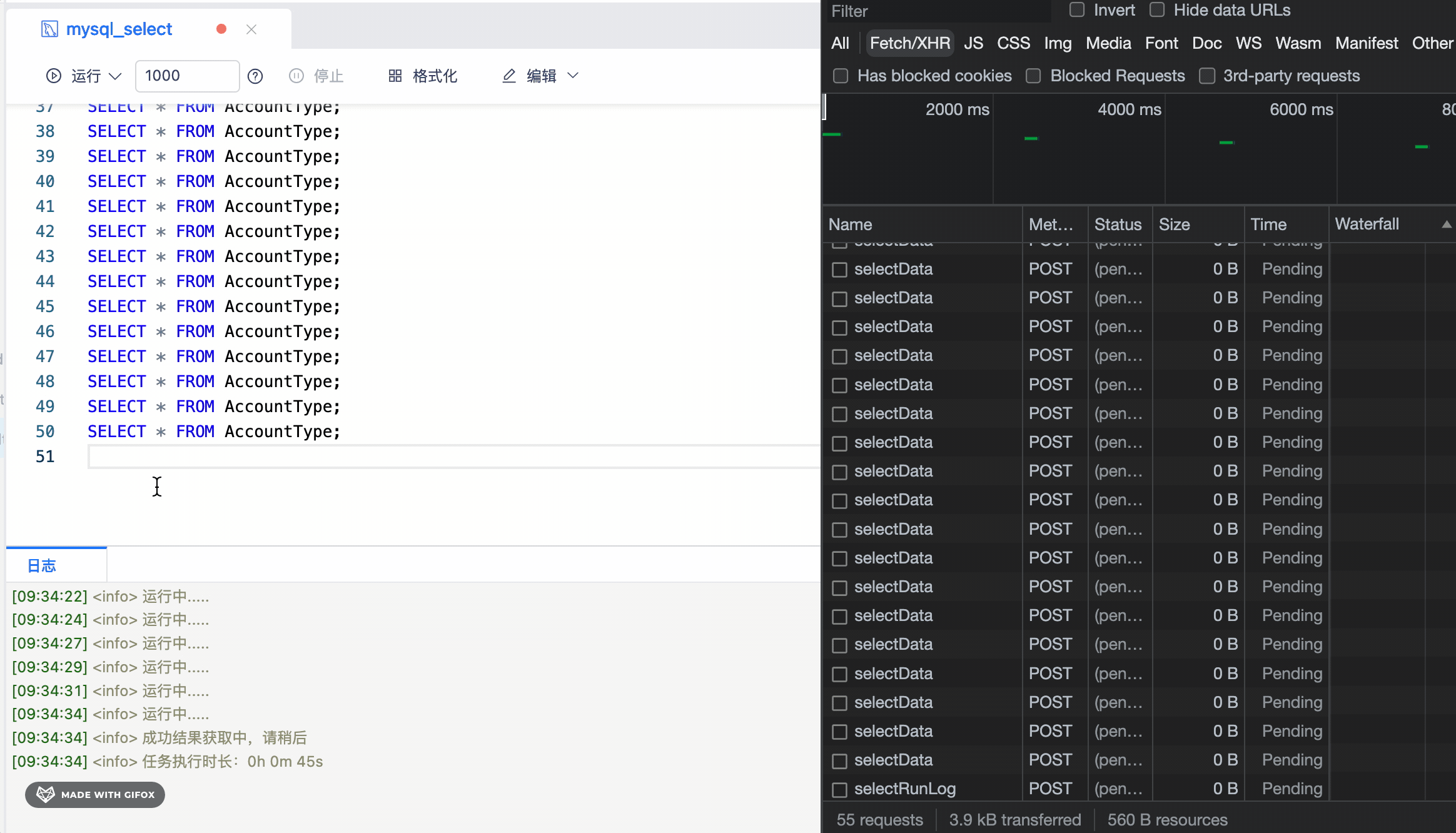Switch to the JS filter tab
Screen dimensions: 1456x833
(x=973, y=43)
